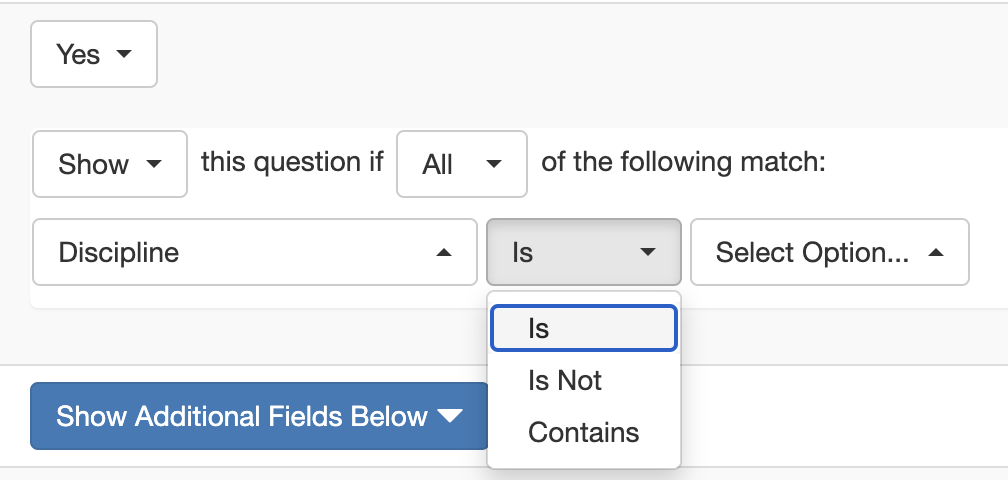Click the down caret of the Is operator
Screen dimensions: 1008x480
coord(648,253)
